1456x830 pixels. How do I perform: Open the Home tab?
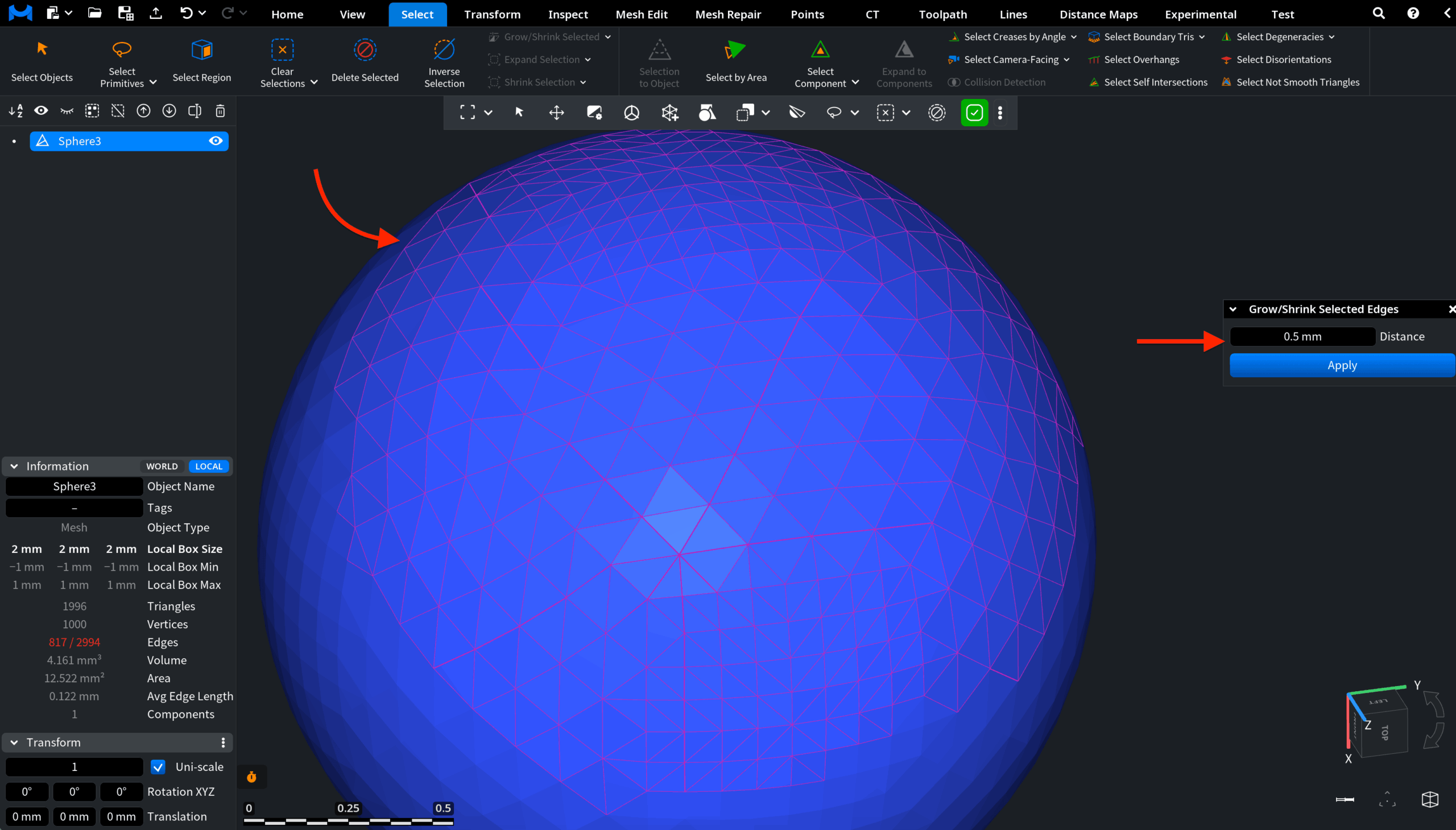pos(287,14)
